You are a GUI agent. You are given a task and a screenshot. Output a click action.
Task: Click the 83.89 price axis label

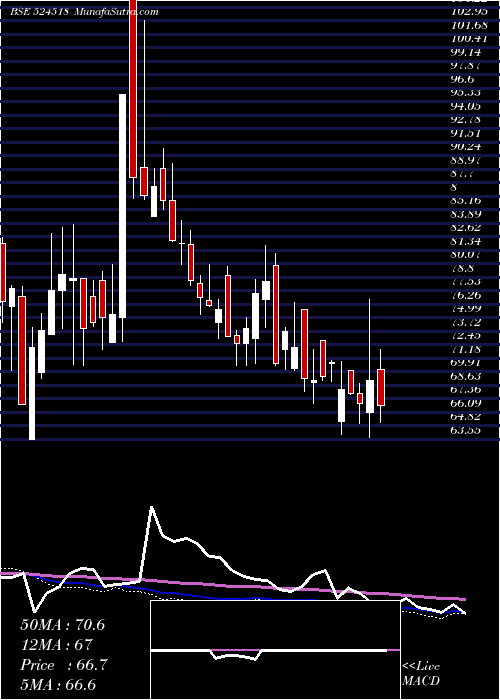tap(465, 214)
